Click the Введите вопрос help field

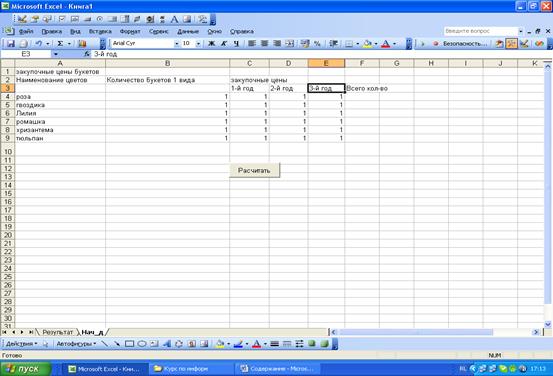click(480, 31)
